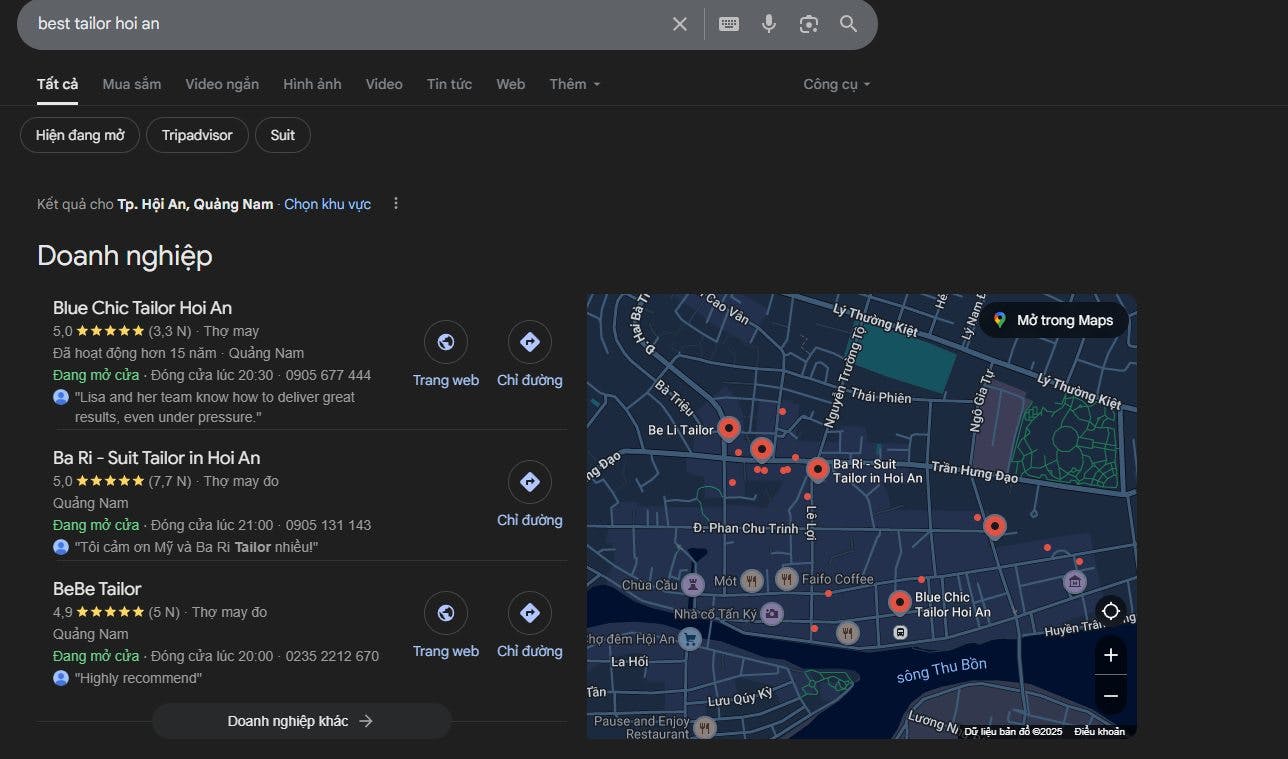The image size is (1288, 759).
Task: Click the Điều khoản link on map
Action: [x=1099, y=732]
